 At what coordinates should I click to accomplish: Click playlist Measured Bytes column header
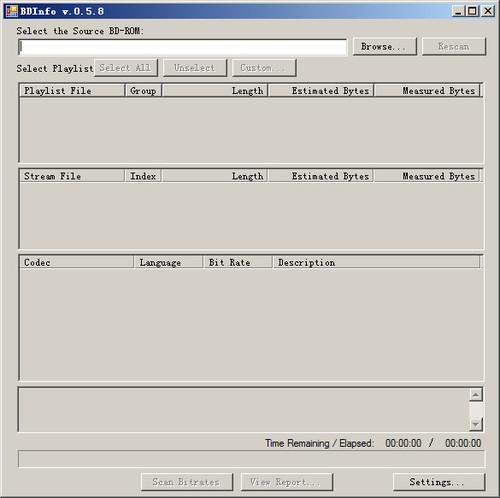point(427,90)
